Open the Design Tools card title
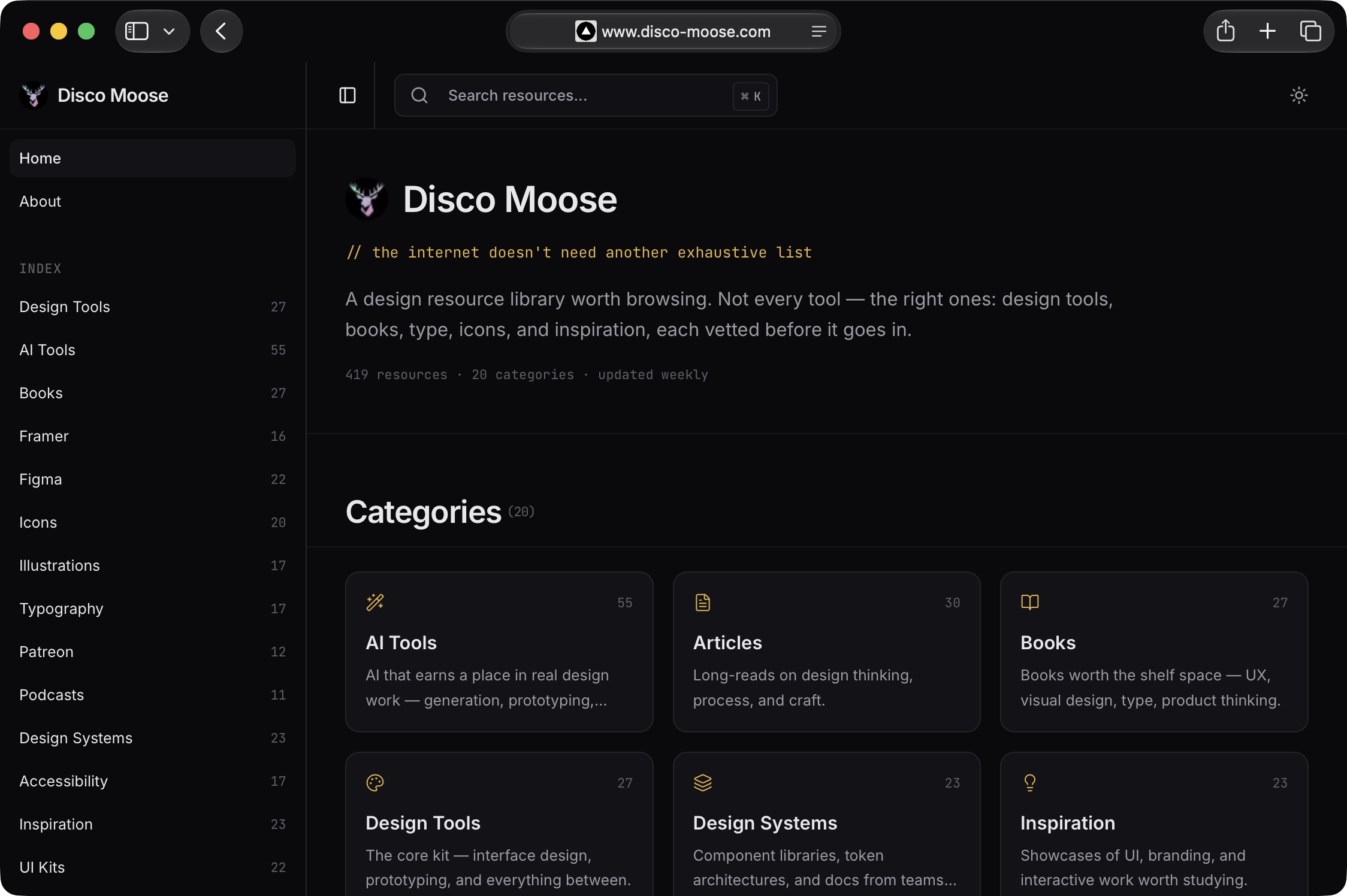 point(423,823)
